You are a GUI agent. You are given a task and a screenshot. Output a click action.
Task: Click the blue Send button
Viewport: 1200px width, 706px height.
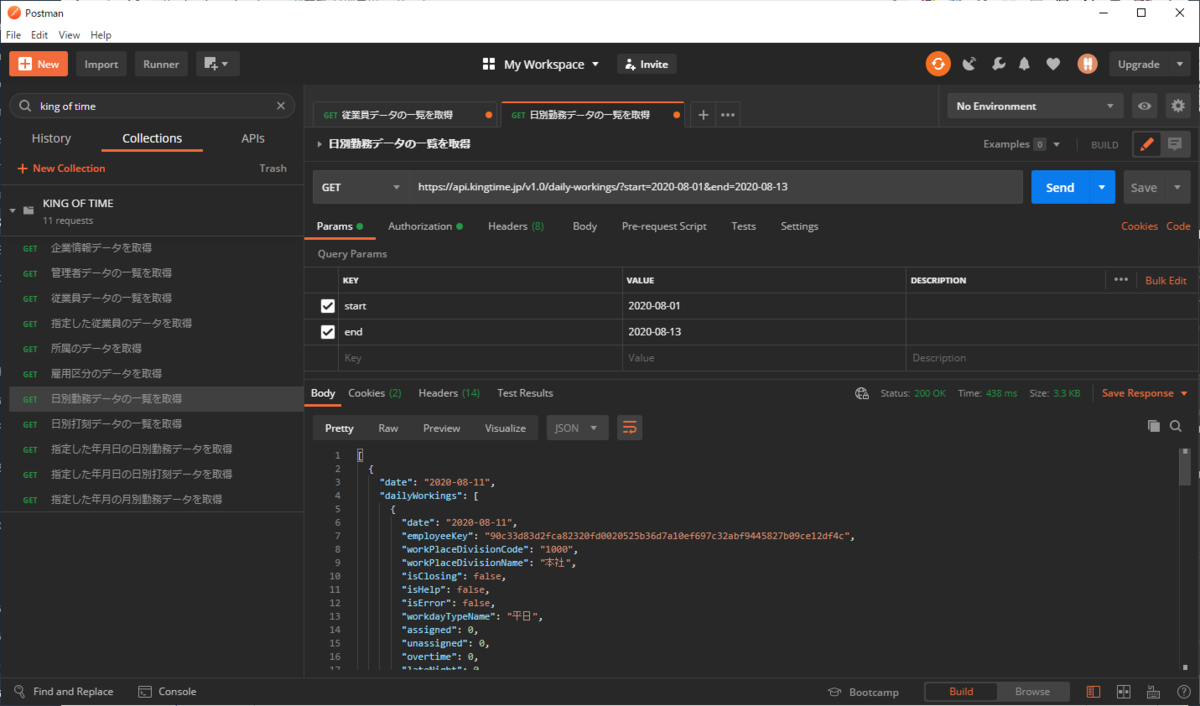coord(1060,187)
